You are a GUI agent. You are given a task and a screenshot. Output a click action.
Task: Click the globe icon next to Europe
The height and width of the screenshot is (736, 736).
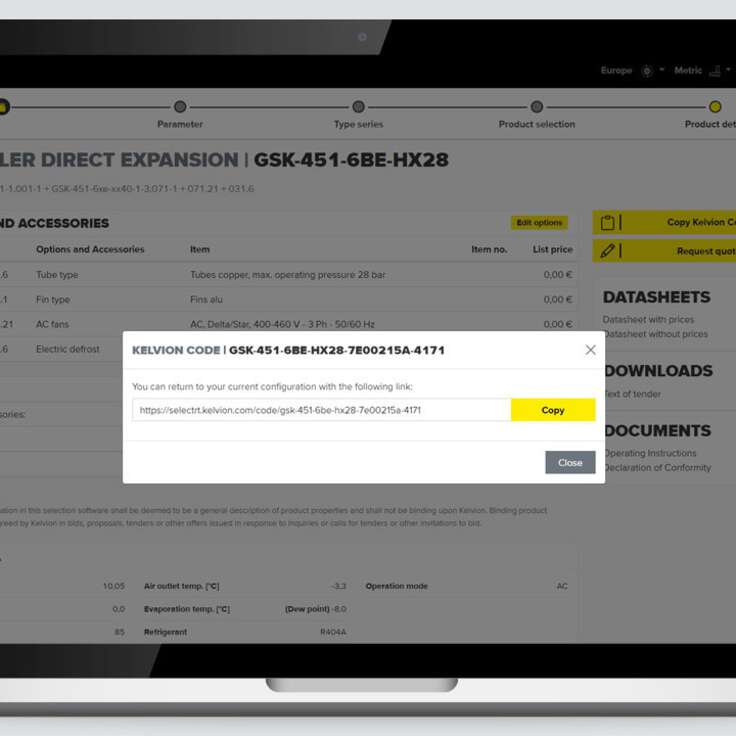647,71
